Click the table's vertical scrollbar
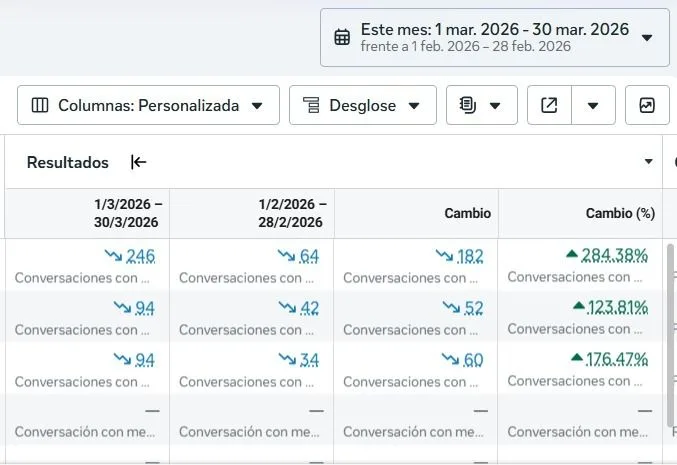 (x=671, y=335)
